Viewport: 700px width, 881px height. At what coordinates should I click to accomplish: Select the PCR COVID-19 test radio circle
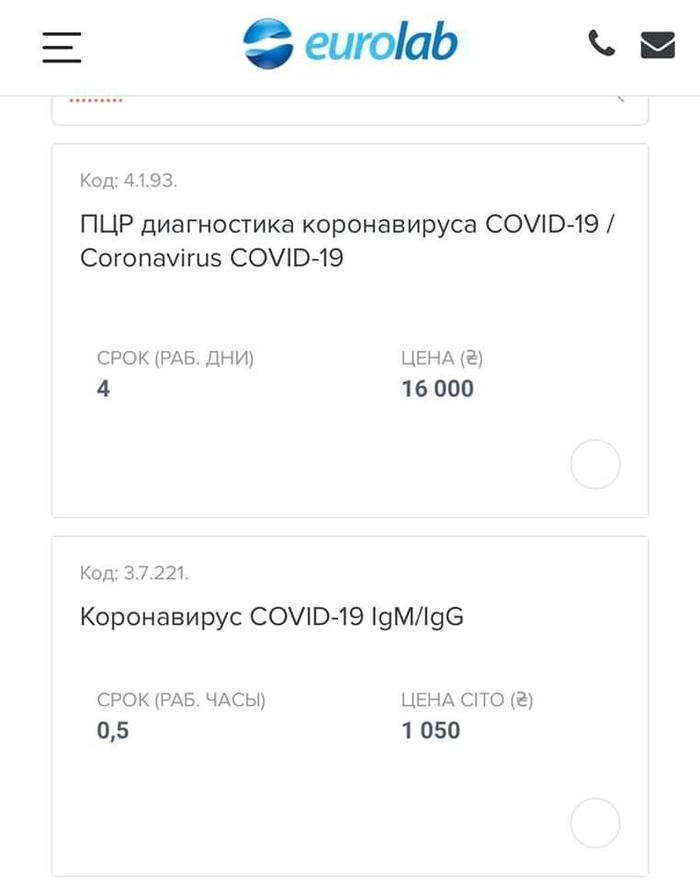pyautogui.click(x=595, y=464)
